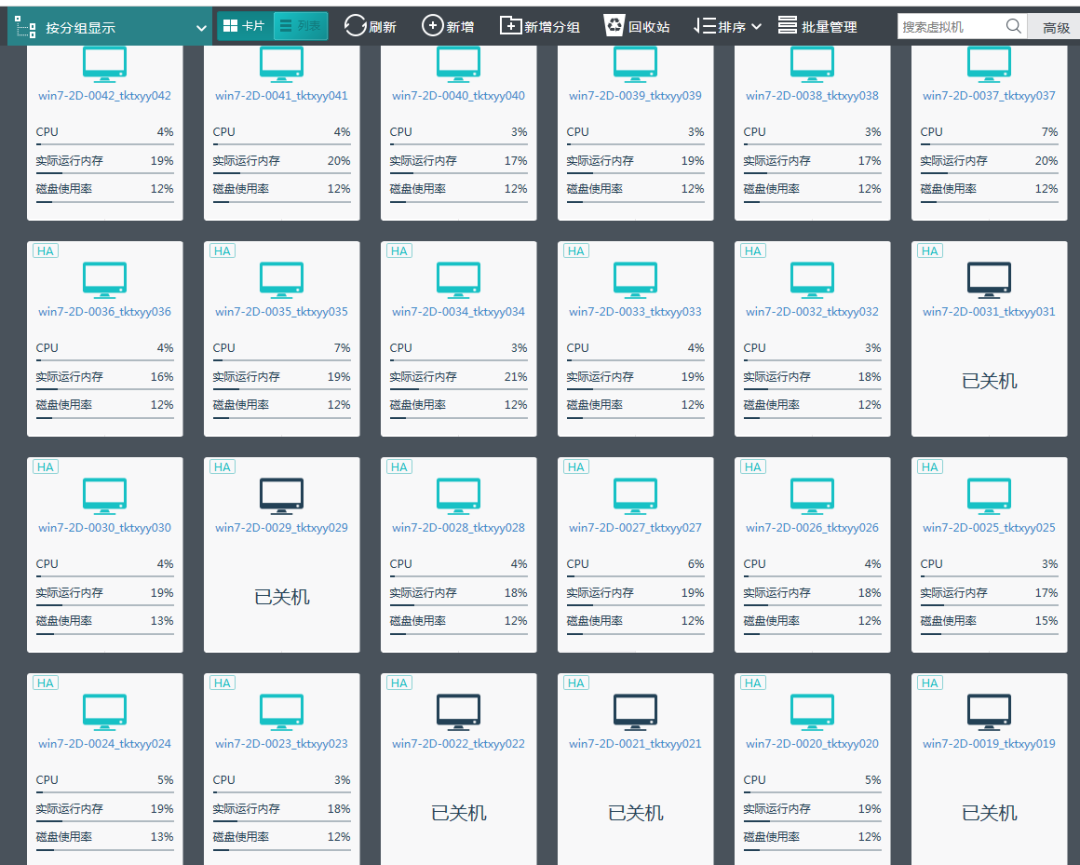
Task: Click HA badge on win7-2D-0024_tktxyy024 card
Action: click(45, 683)
